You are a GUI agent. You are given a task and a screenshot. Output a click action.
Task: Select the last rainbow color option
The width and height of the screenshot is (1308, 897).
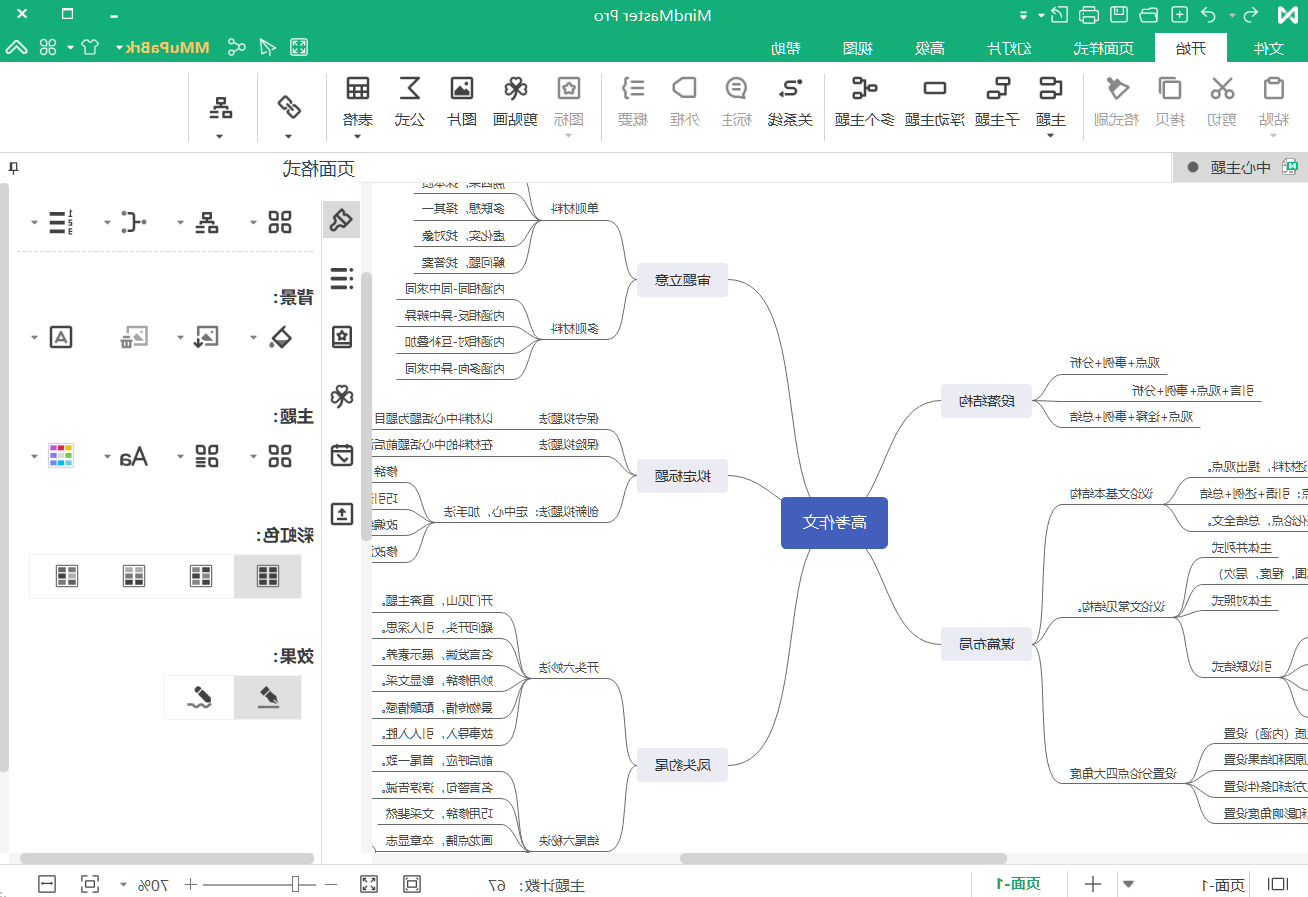point(67,575)
